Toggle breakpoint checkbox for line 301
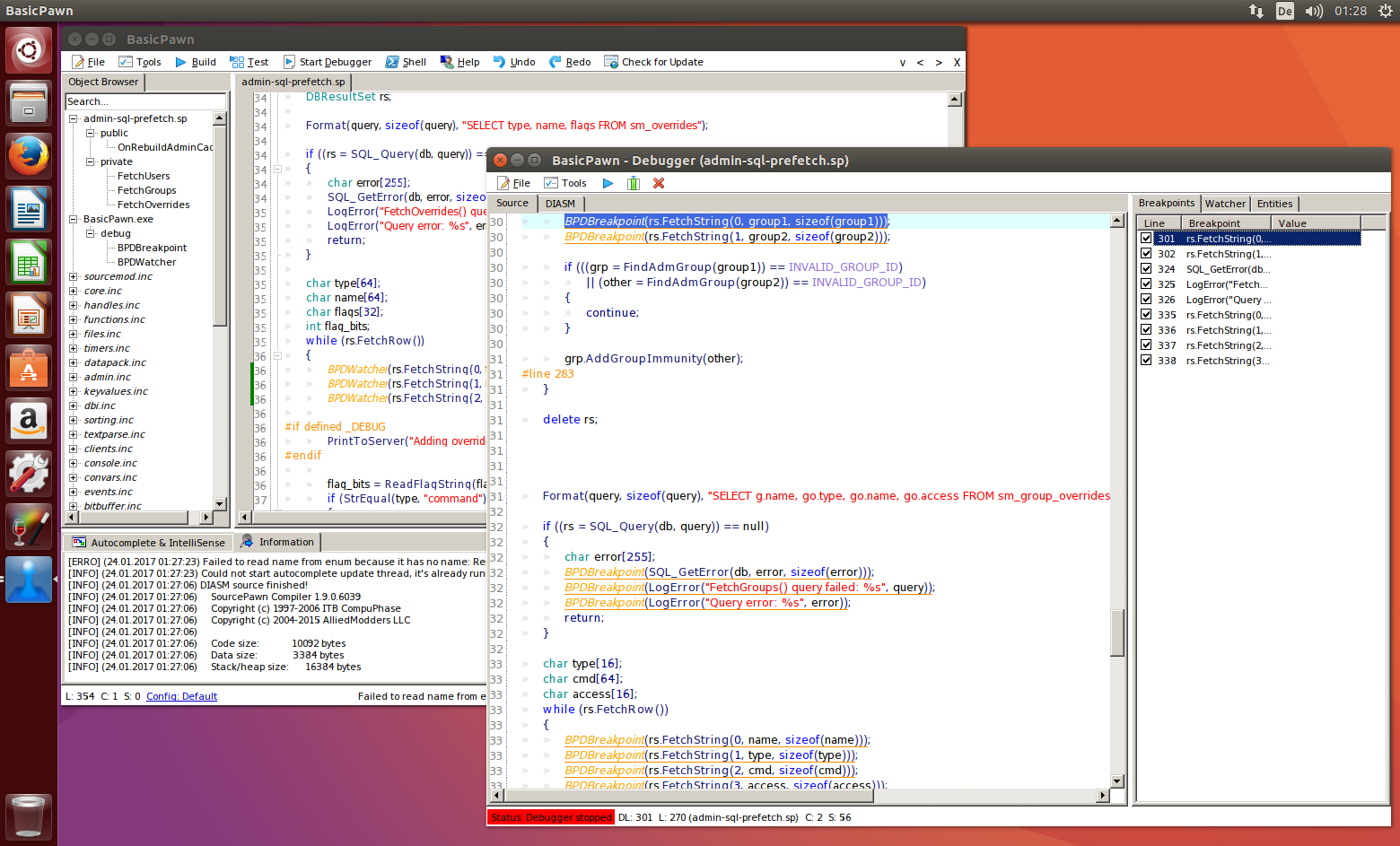 [x=1146, y=239]
